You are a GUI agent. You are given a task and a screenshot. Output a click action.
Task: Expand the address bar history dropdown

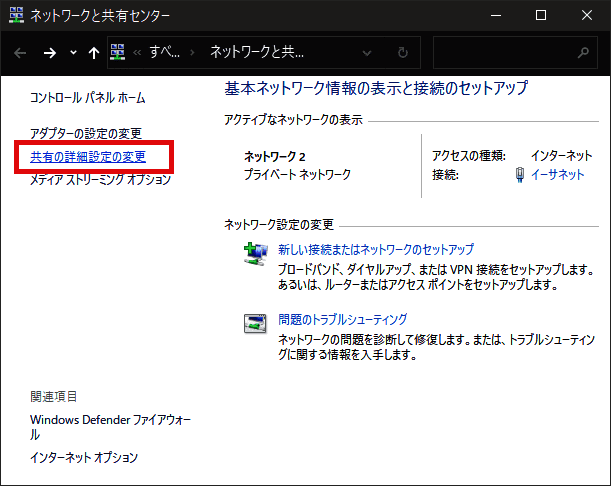click(x=369, y=52)
